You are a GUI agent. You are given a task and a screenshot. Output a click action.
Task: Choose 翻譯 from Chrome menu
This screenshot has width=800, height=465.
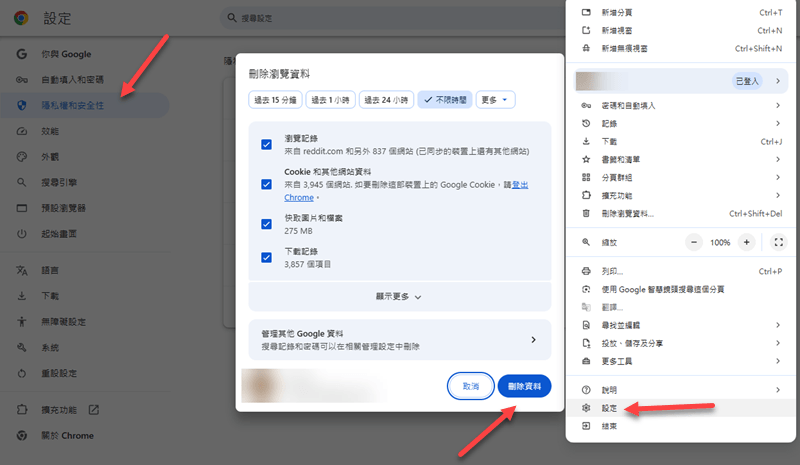coord(681,307)
